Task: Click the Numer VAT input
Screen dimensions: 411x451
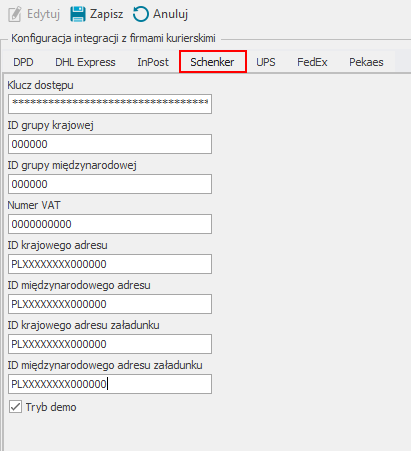Action: [x=110, y=224]
